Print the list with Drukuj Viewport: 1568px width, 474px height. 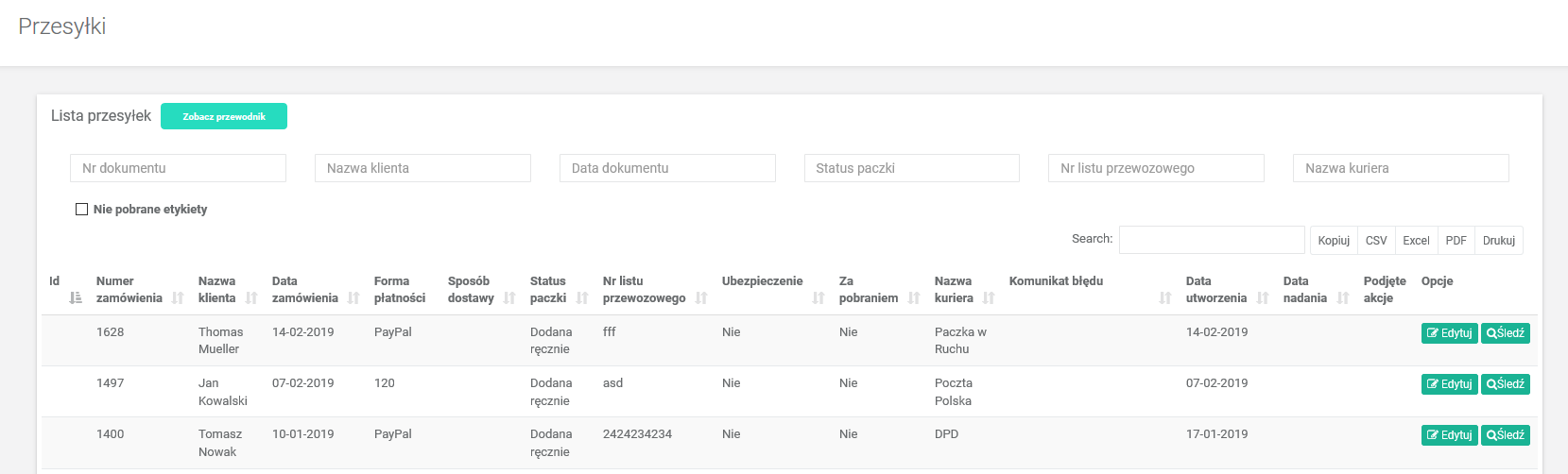click(1498, 241)
